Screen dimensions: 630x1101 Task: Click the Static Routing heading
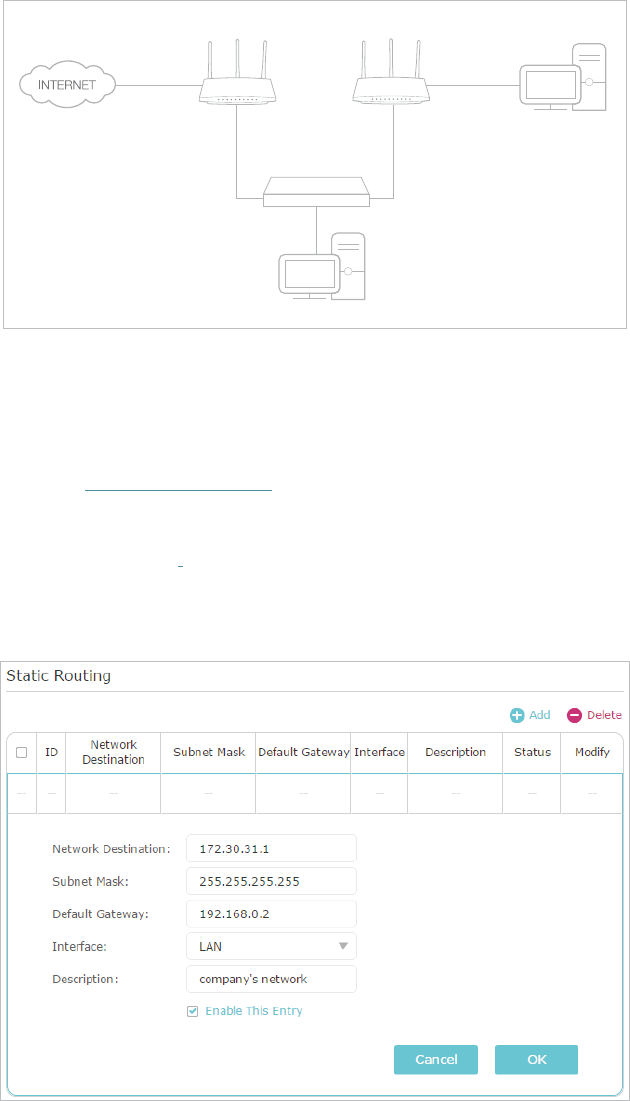(58, 676)
